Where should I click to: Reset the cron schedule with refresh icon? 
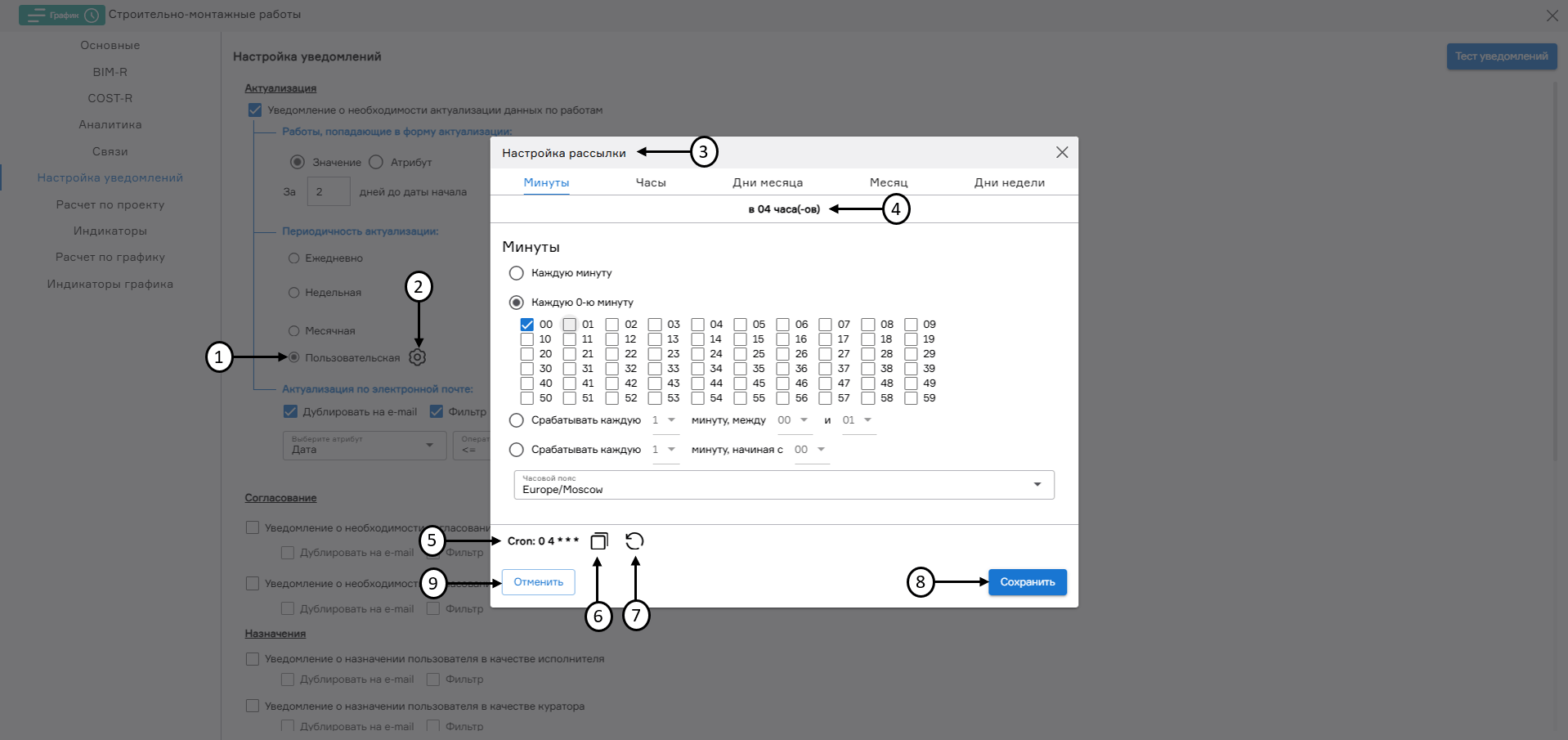pos(635,540)
